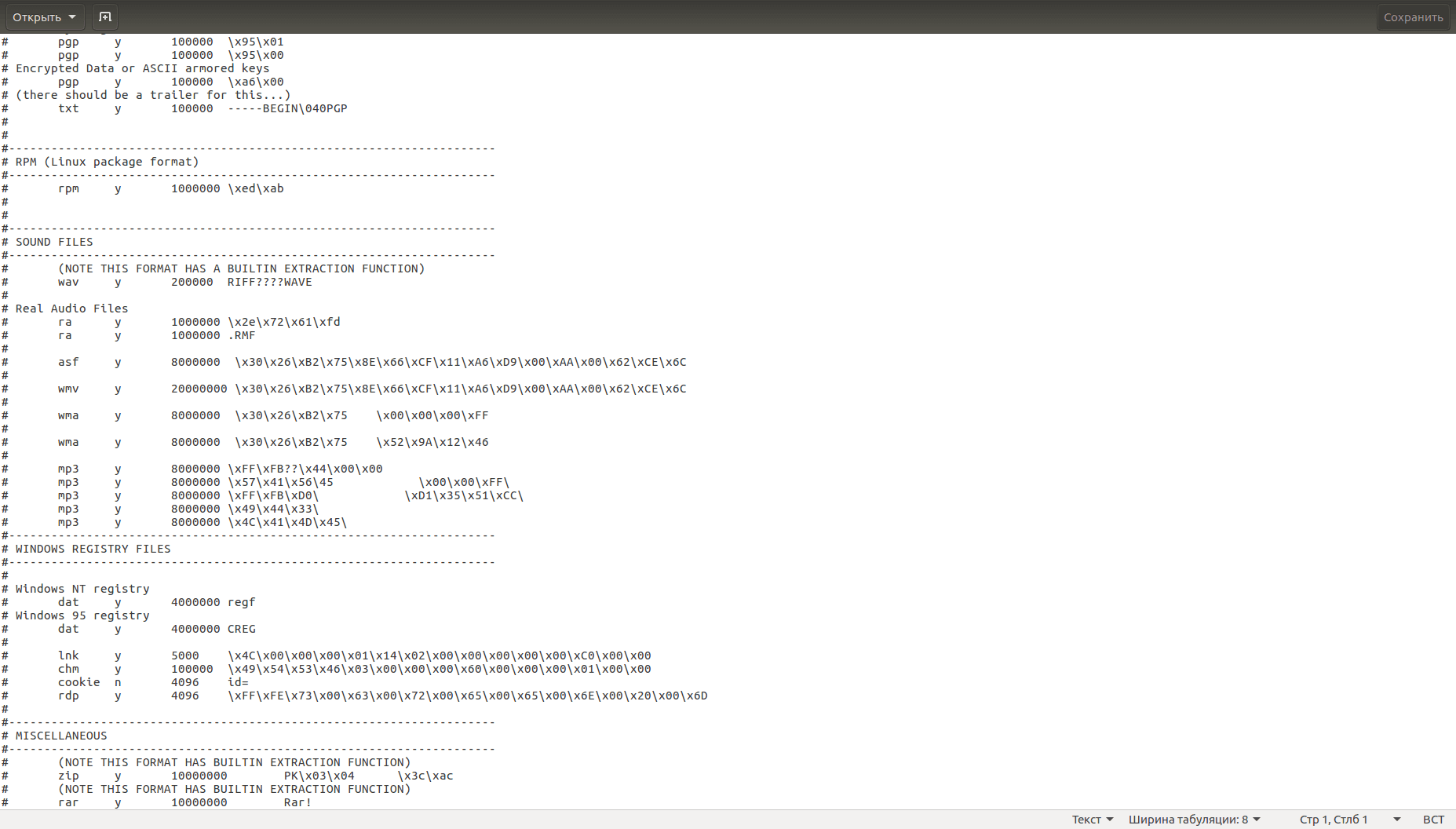Click the 'Real Audio Files' comment line
Screen dimensions: 1456x829
(x=71, y=309)
